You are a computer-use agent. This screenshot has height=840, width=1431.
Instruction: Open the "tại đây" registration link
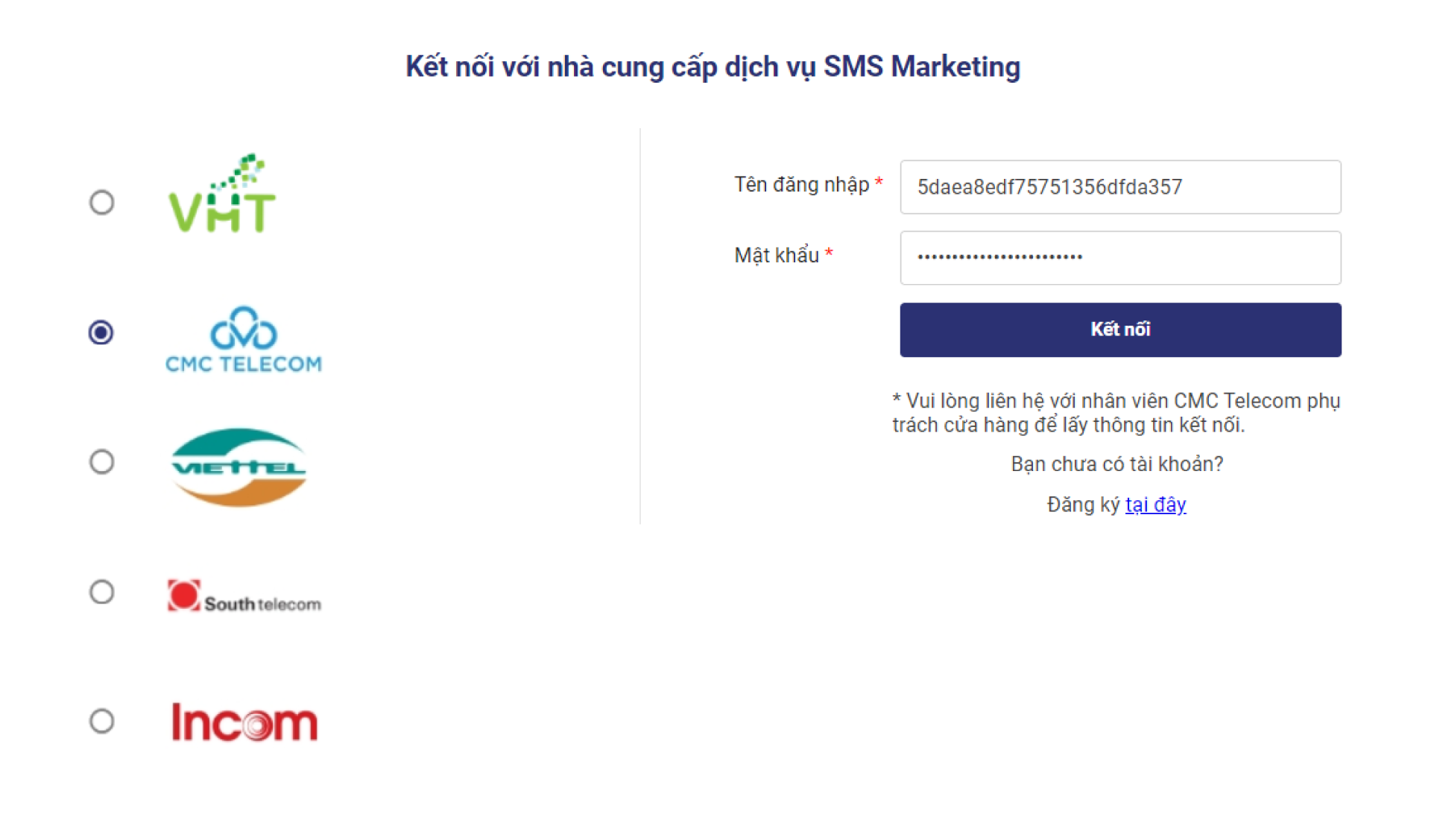click(1155, 505)
